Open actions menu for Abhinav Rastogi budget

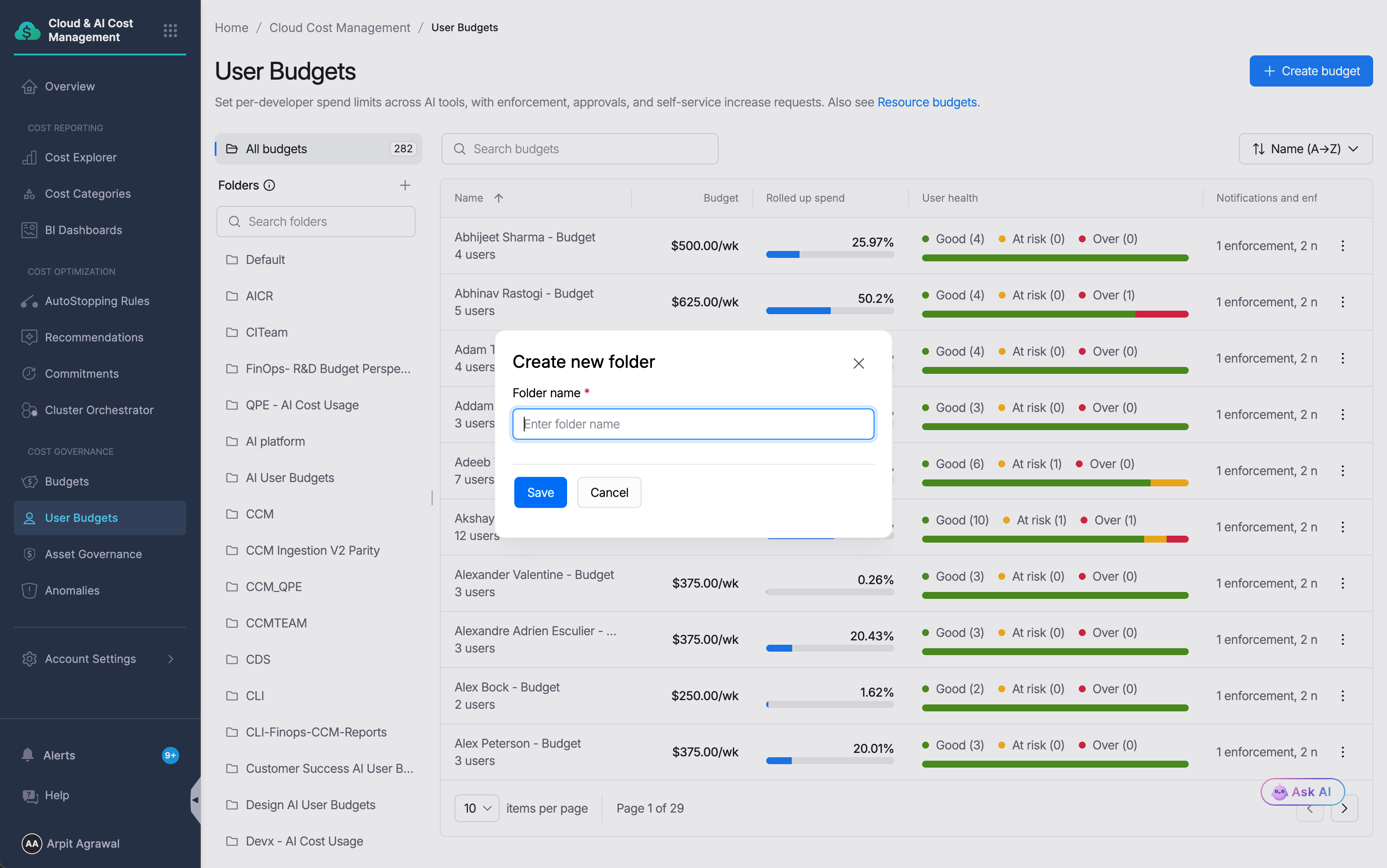tap(1343, 302)
